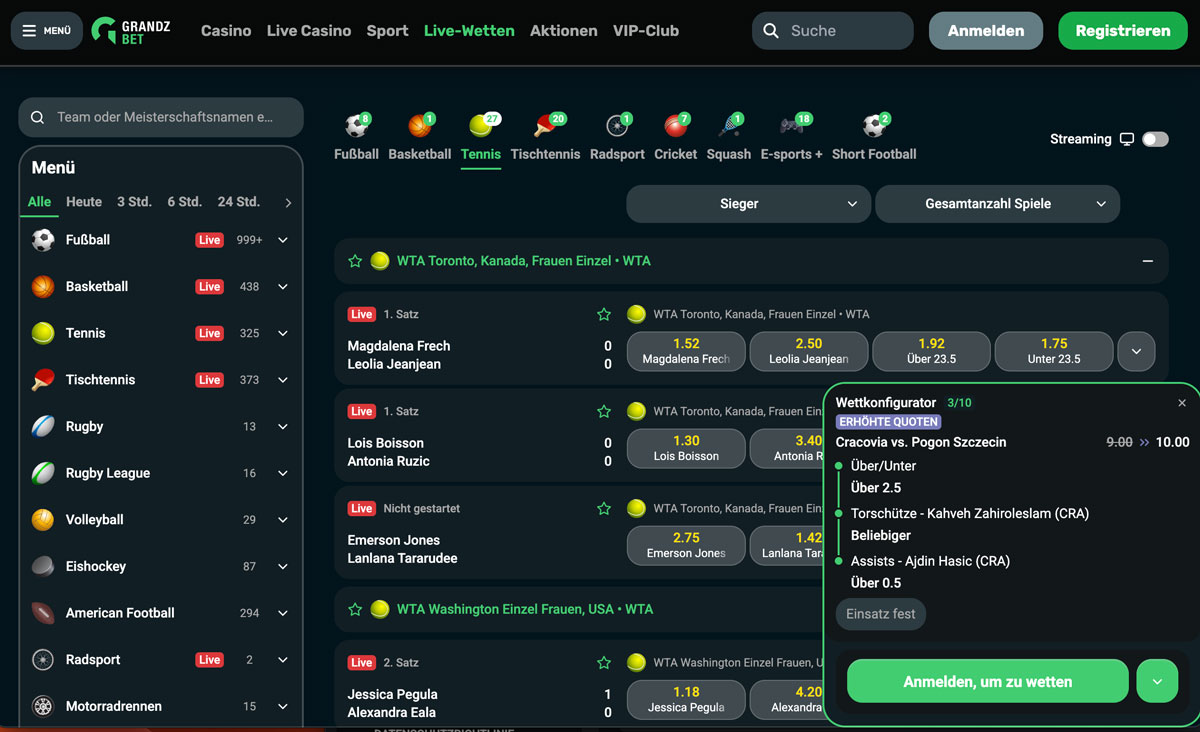Select the Squash racket icon
The width and height of the screenshot is (1200, 732).
729,127
